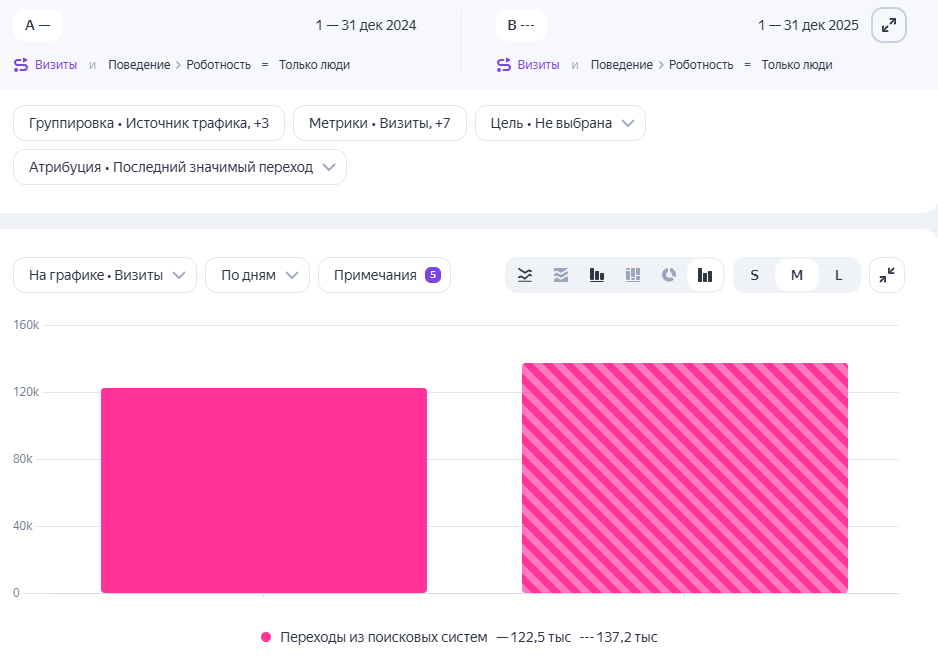Click Только люди condition in segment A
938x663 pixels.
[x=314, y=65]
